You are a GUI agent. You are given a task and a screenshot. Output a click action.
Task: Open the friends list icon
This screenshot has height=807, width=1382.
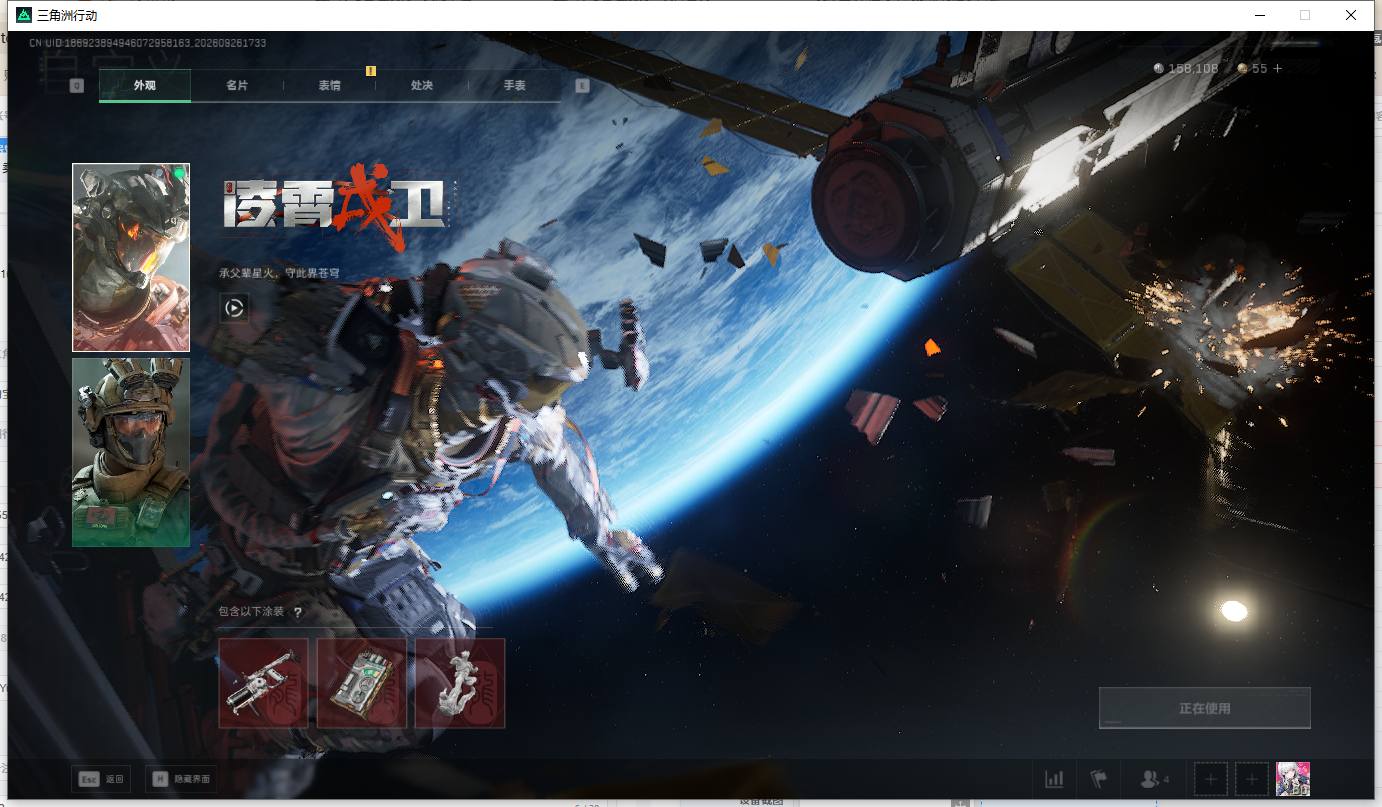pyautogui.click(x=1155, y=779)
